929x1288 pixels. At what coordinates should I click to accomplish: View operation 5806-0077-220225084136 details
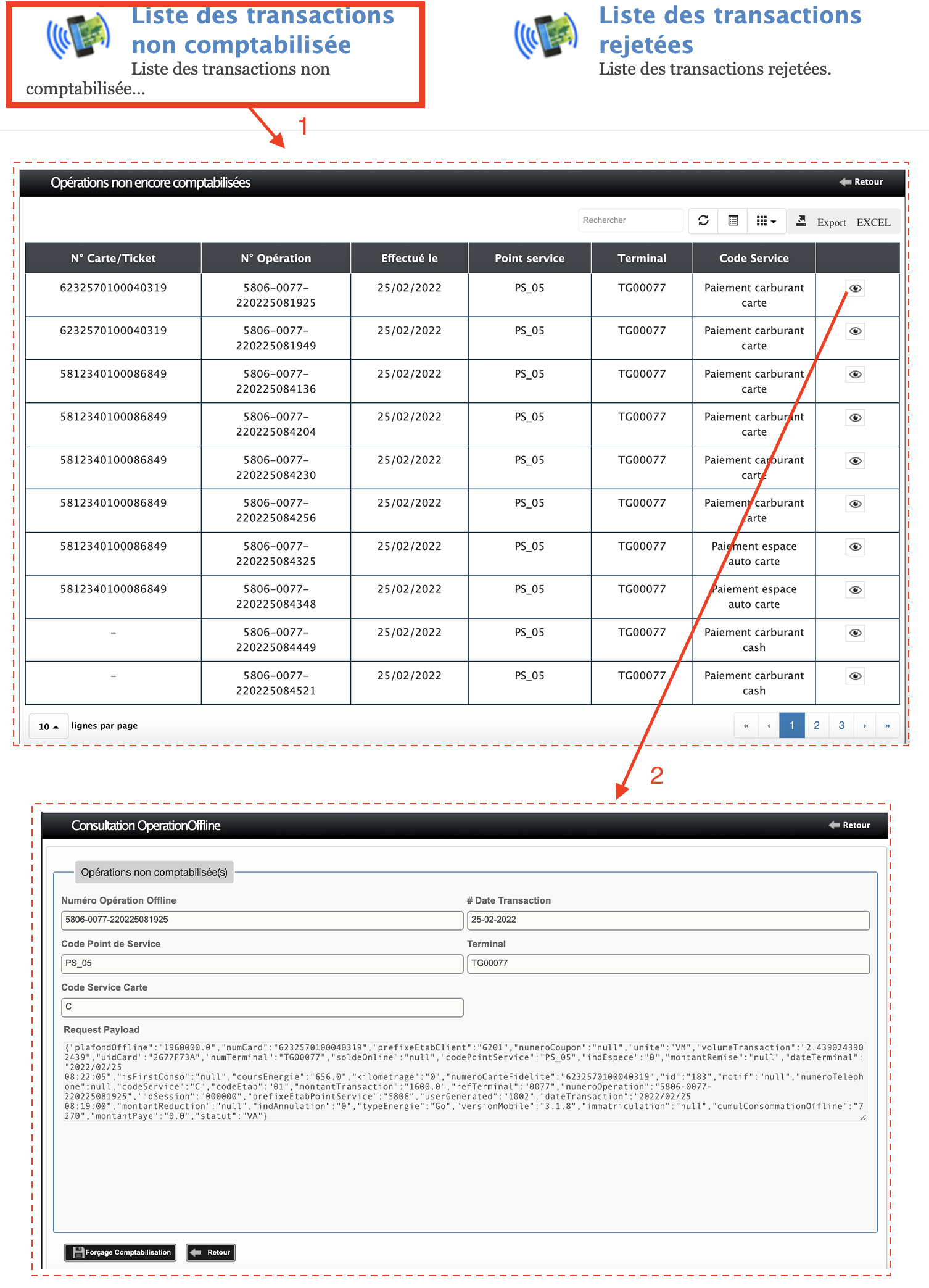(x=855, y=375)
